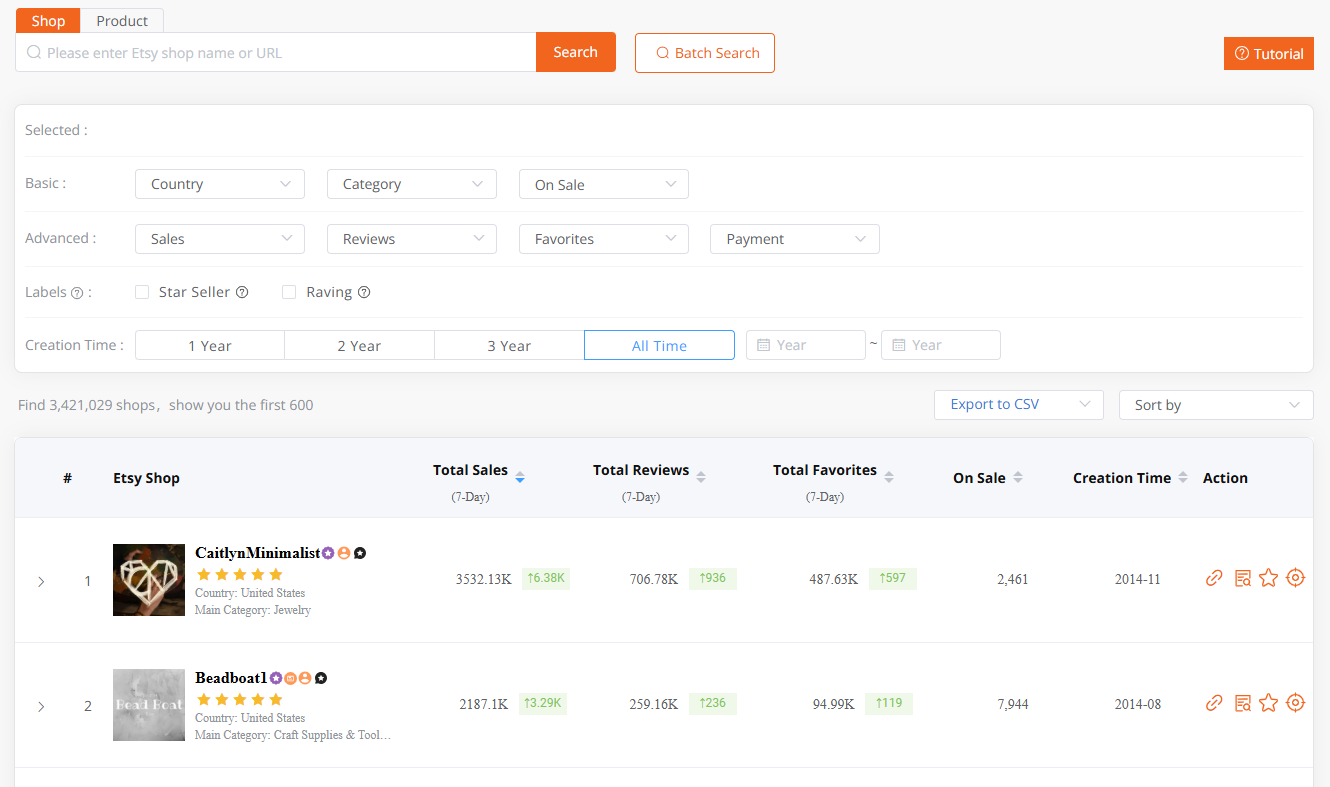Select the 1 Year creation time option
This screenshot has height=787, width=1330.
(x=210, y=346)
